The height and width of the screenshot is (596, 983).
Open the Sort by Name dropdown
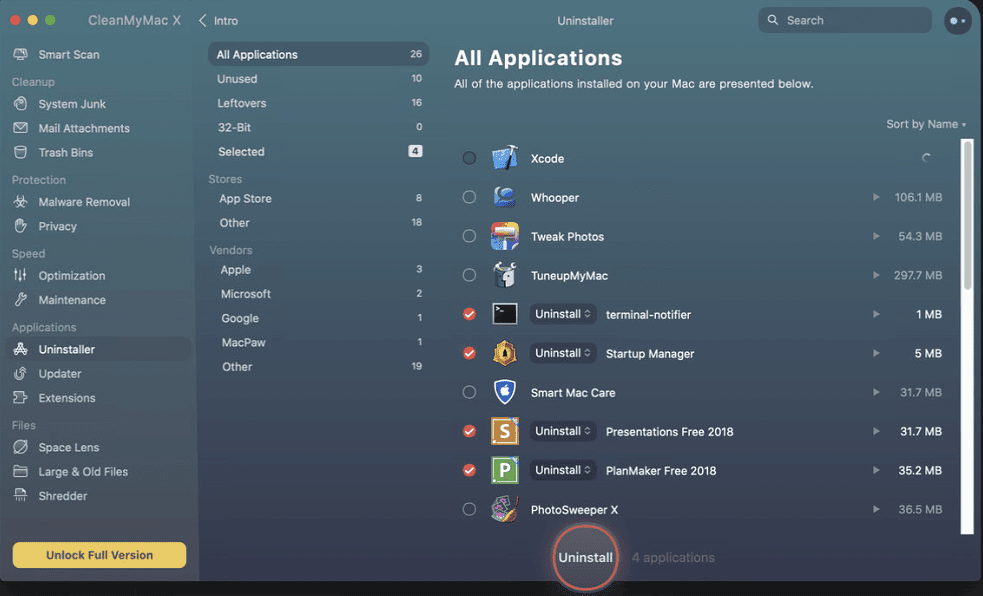[926, 124]
